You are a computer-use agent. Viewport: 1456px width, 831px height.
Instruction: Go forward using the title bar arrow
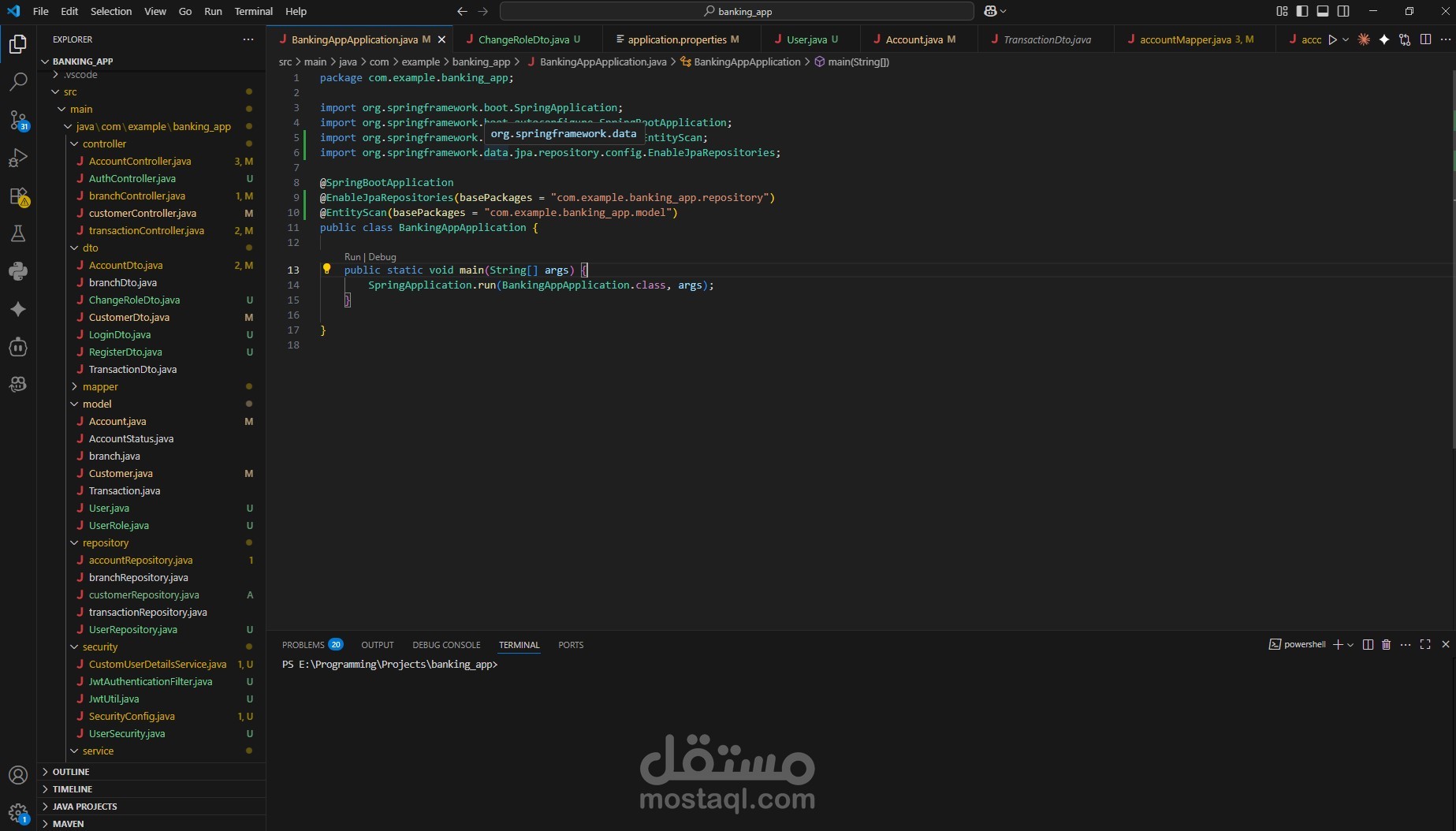point(483,11)
